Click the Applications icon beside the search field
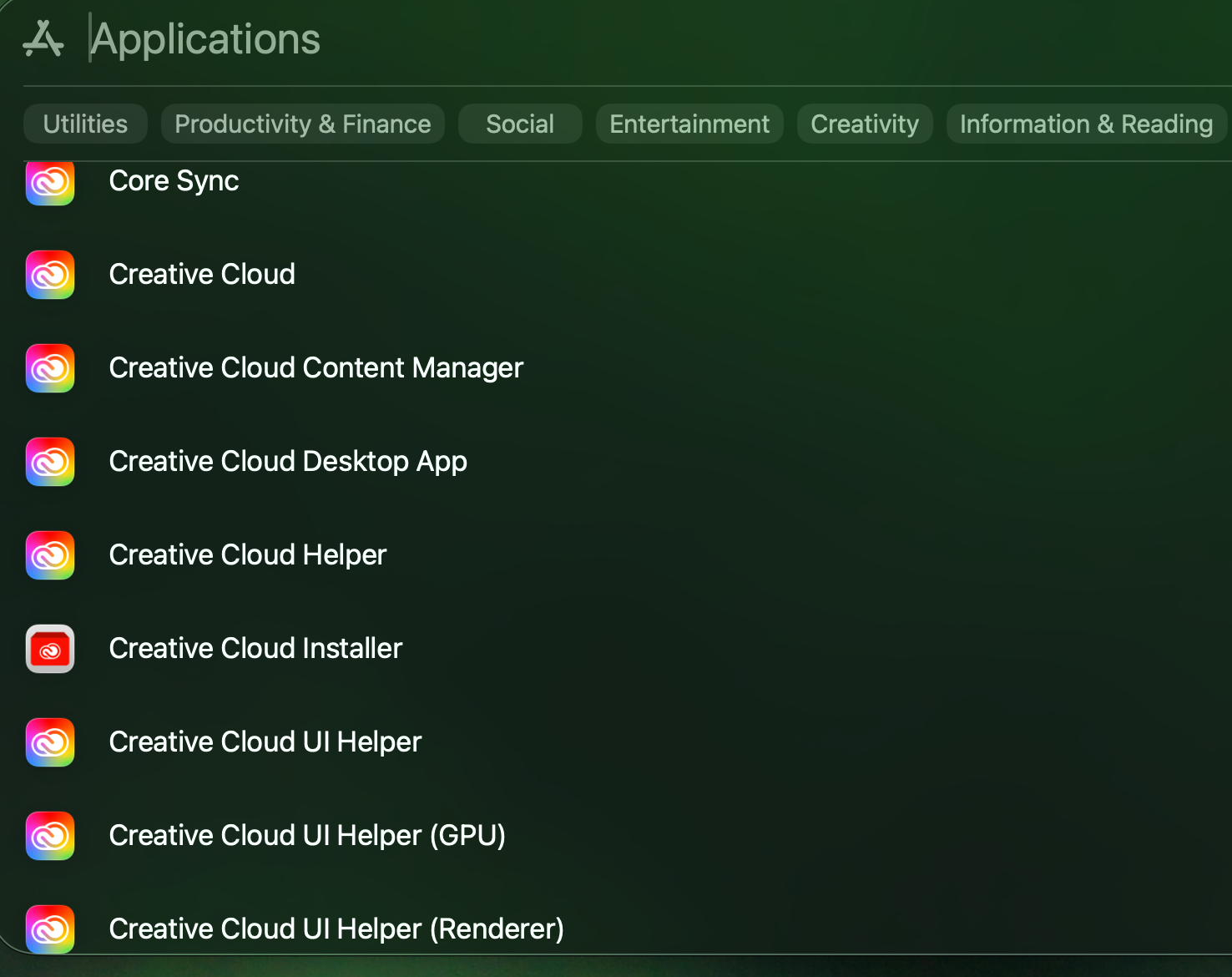 43,39
